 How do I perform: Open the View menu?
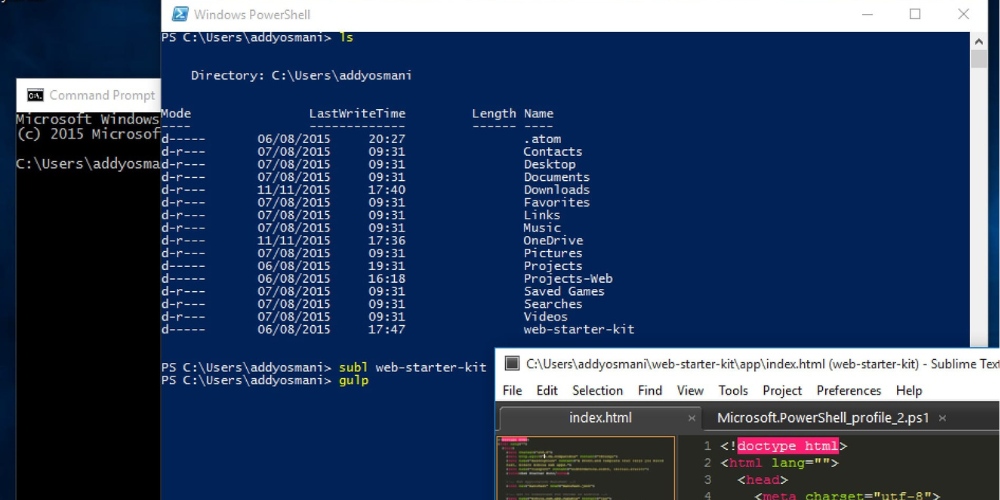click(x=690, y=391)
